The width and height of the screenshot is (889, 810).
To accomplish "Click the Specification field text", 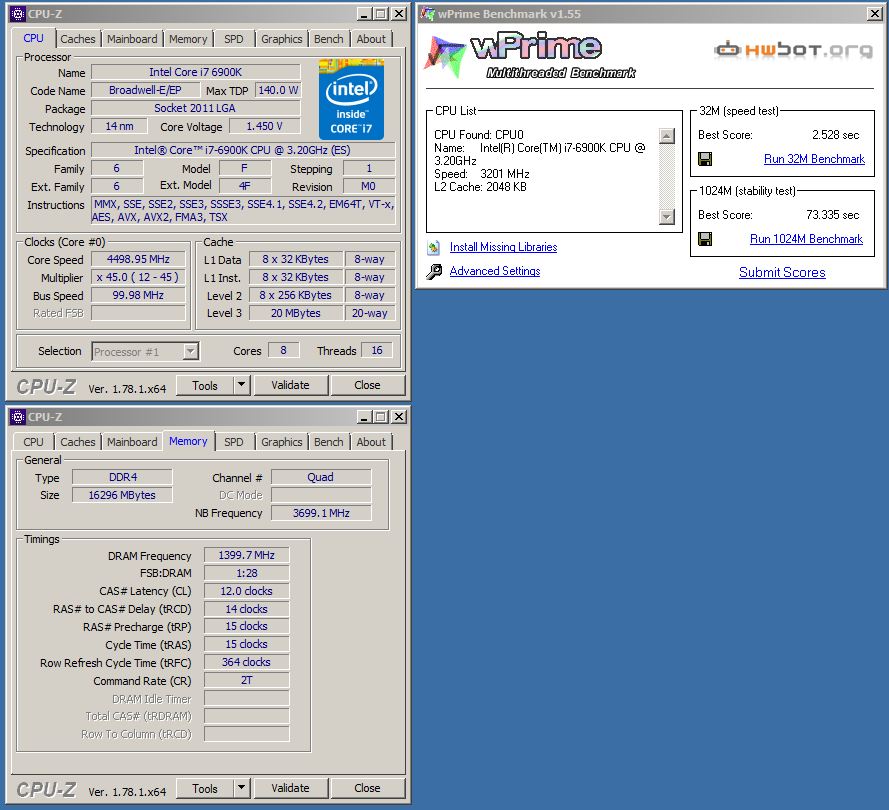I will pyautogui.click(x=243, y=150).
